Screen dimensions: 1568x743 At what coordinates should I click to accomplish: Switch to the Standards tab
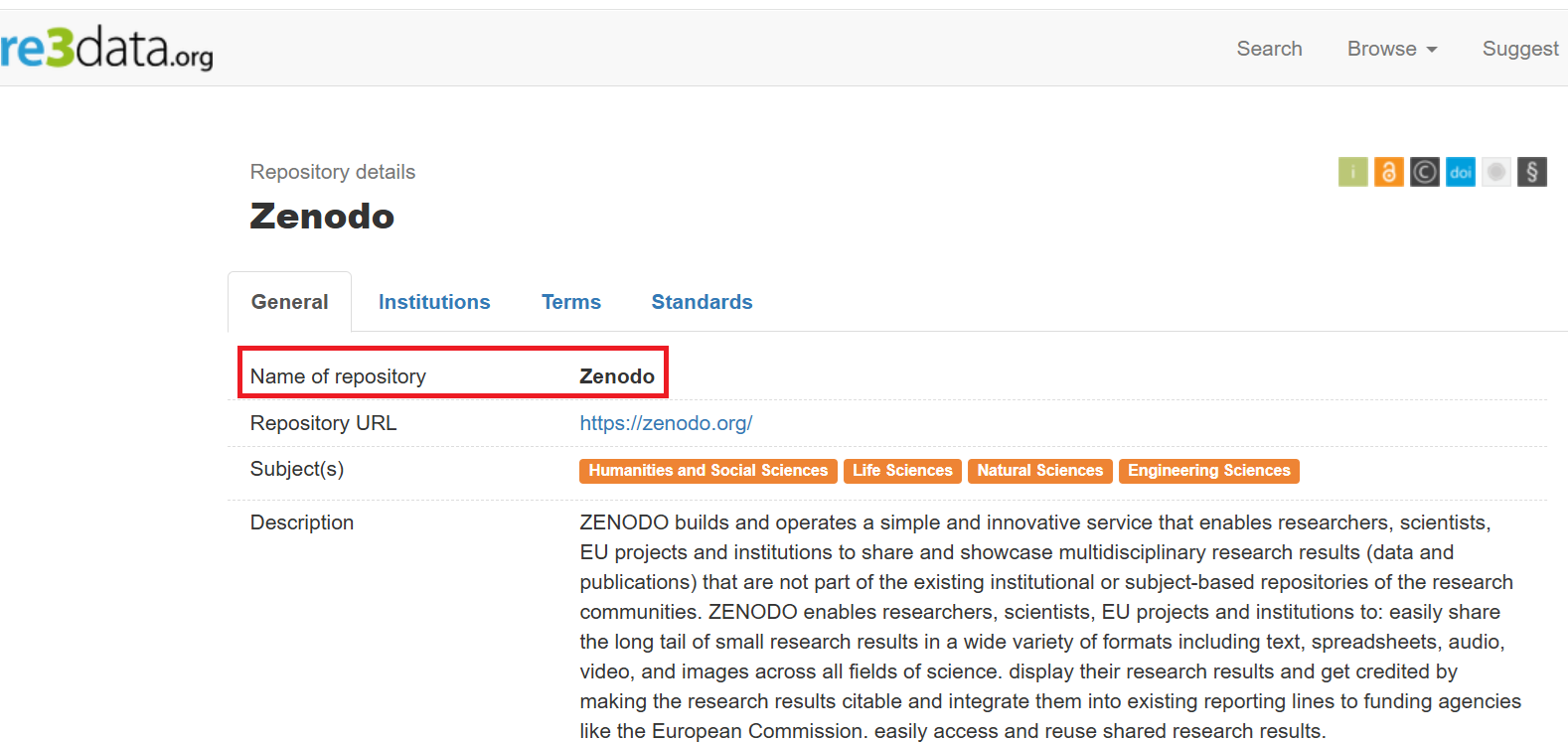[702, 302]
